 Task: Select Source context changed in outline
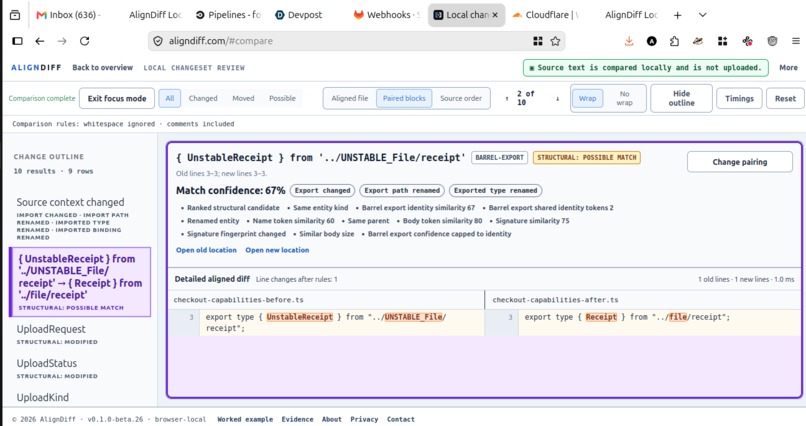coord(80,219)
